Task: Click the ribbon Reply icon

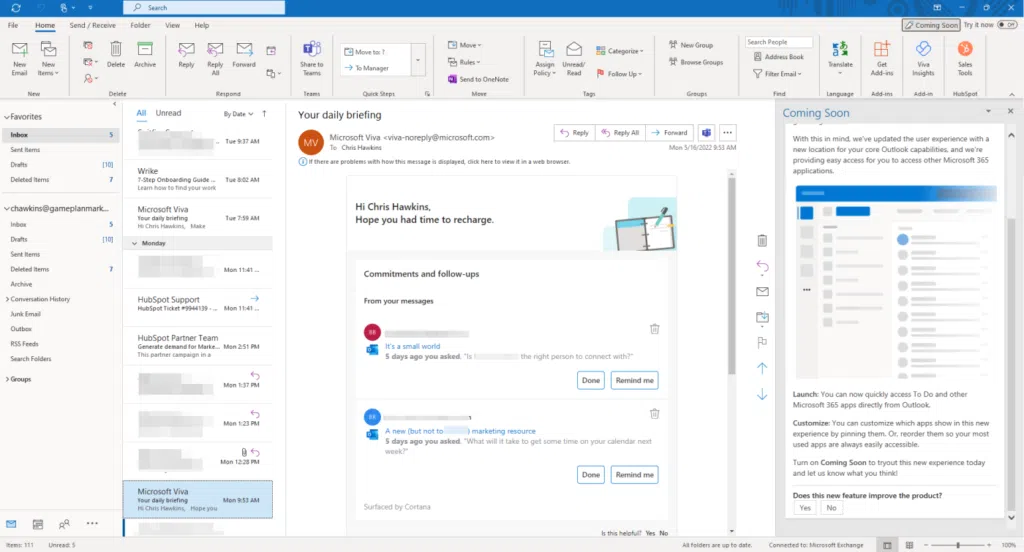Action: coord(186,55)
